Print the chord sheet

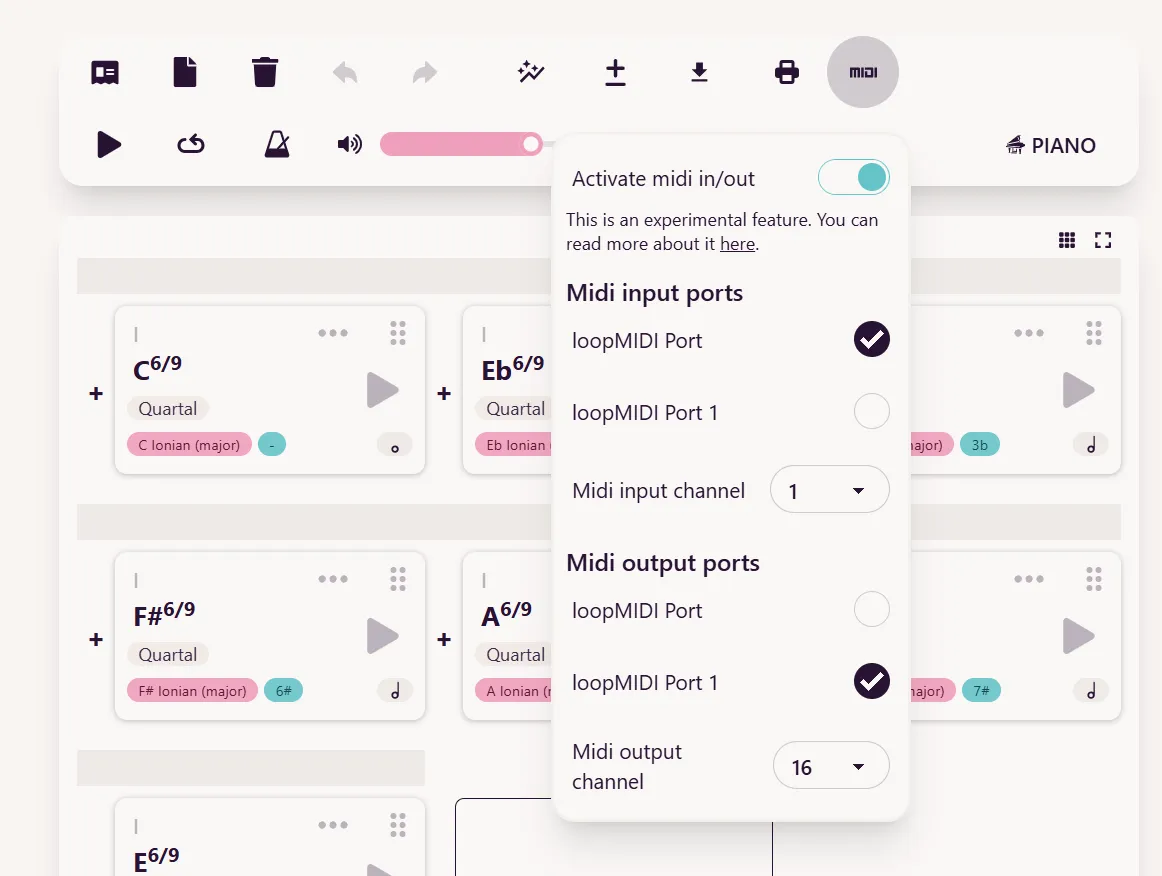(786, 73)
